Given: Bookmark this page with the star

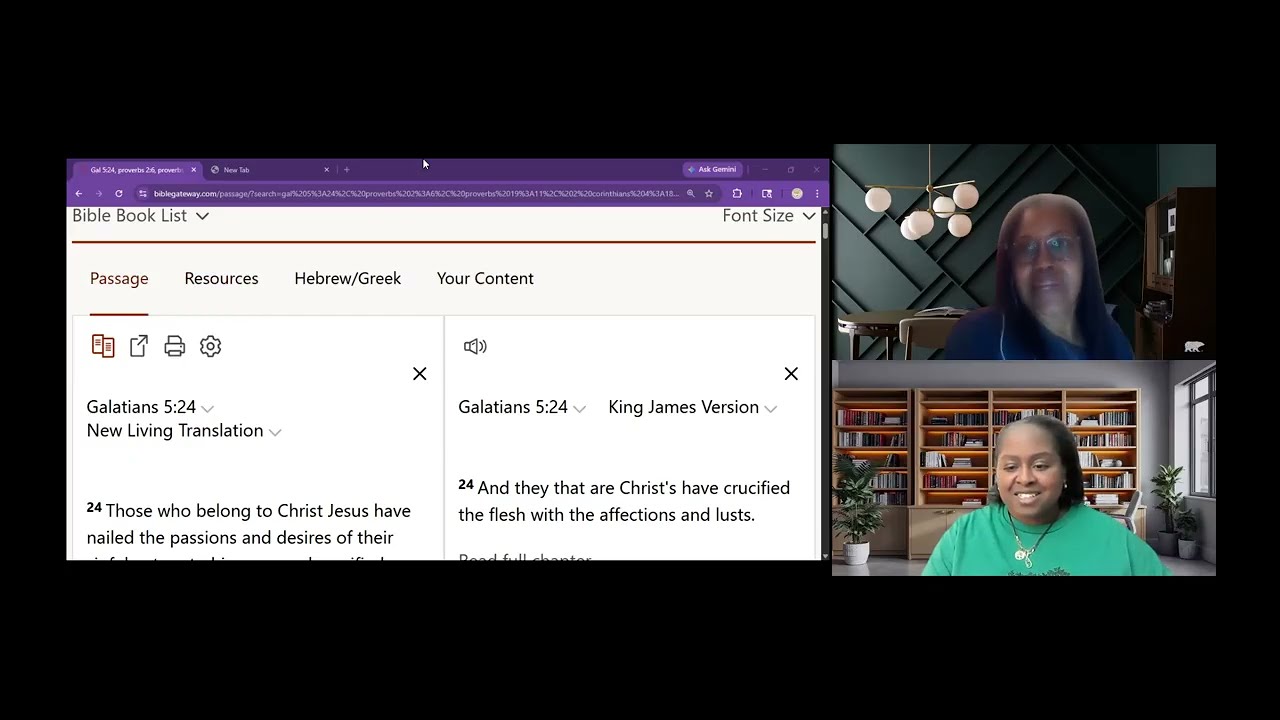Looking at the screenshot, I should click(x=709, y=193).
